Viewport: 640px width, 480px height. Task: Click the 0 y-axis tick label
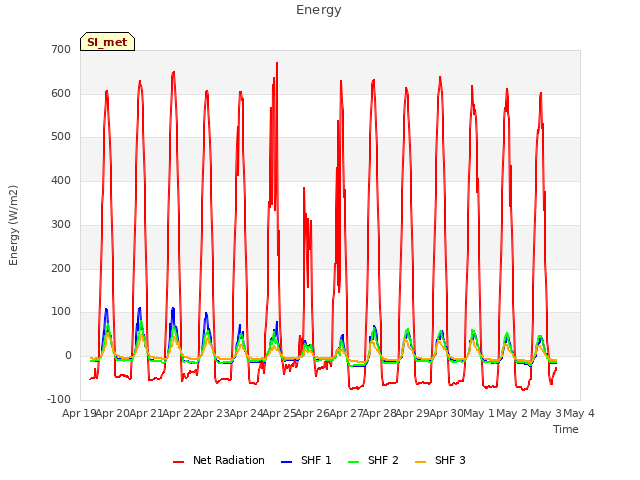[68, 356]
